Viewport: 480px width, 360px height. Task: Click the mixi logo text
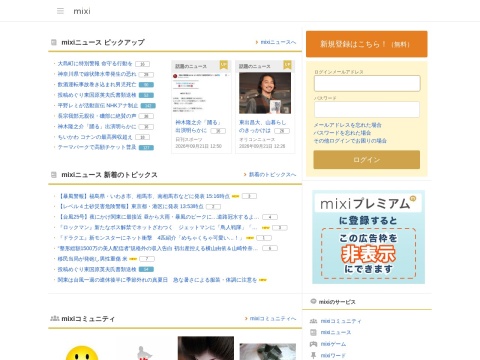coord(82,11)
